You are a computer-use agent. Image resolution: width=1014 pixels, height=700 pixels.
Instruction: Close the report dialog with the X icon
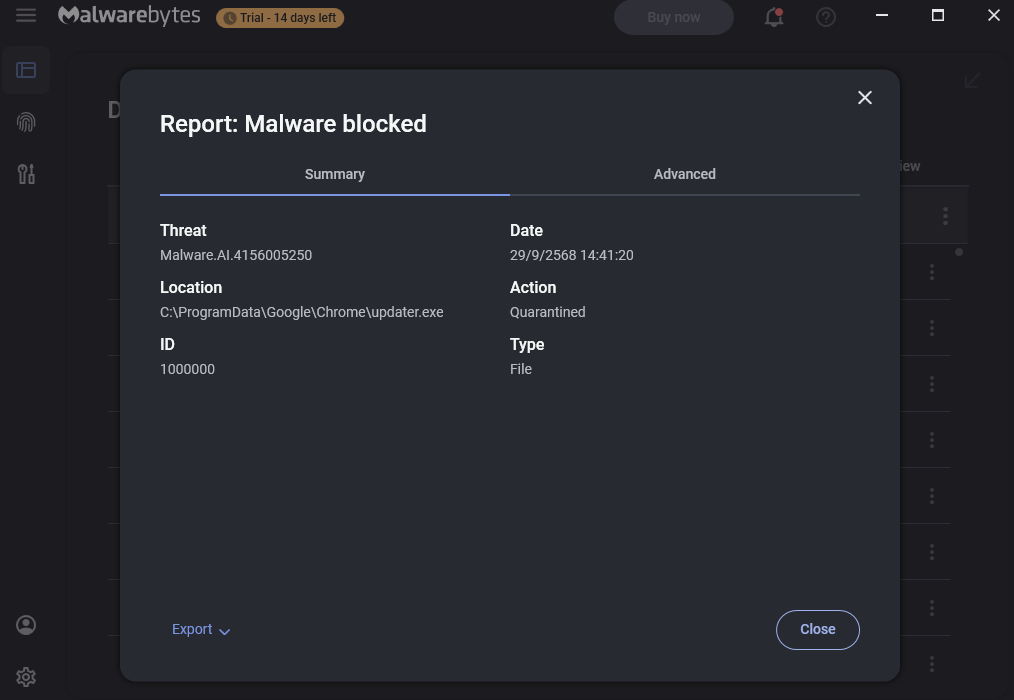(x=865, y=98)
